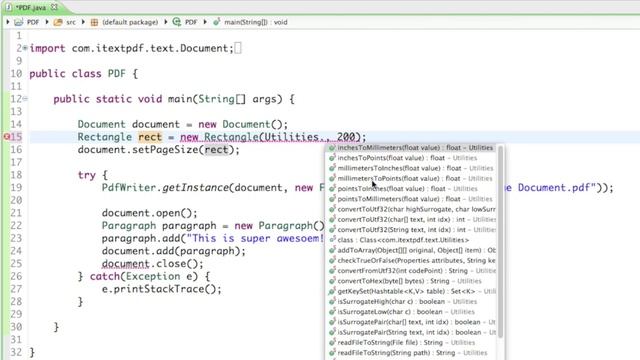Click line number 19 in the gutter
Image resolution: width=640 pixels, height=360 pixels.
point(16,188)
